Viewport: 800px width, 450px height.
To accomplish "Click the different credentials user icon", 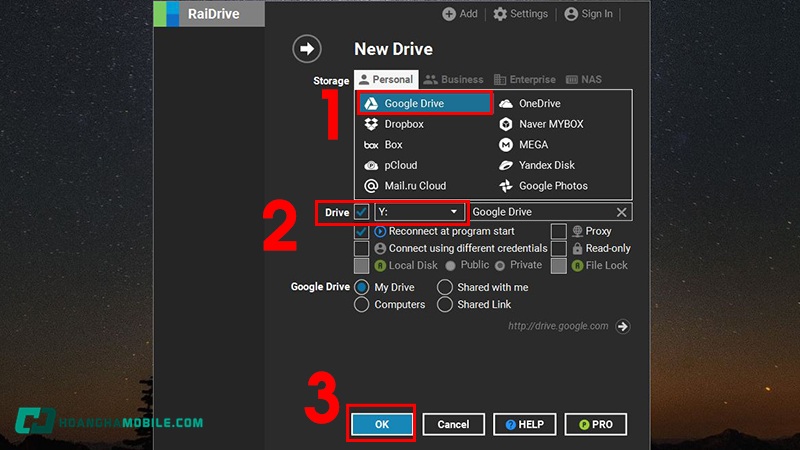I will 380,248.
